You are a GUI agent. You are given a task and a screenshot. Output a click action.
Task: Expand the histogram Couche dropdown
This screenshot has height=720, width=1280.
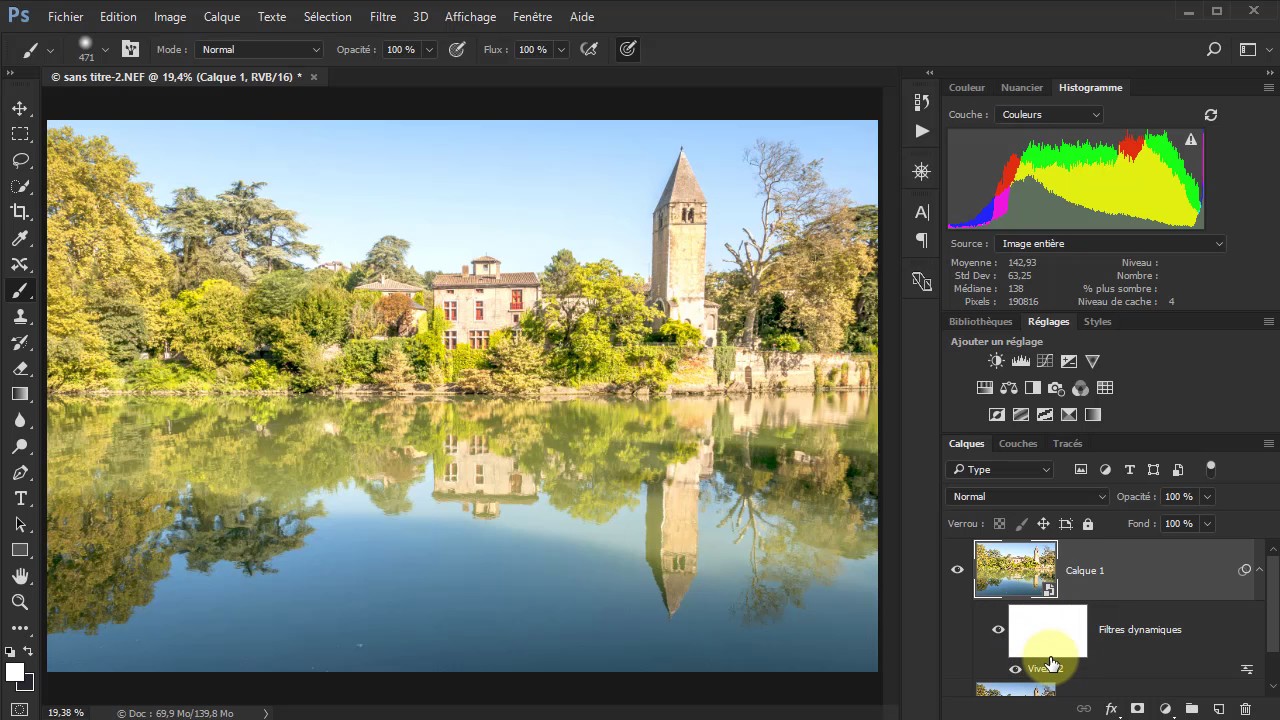tap(1049, 115)
